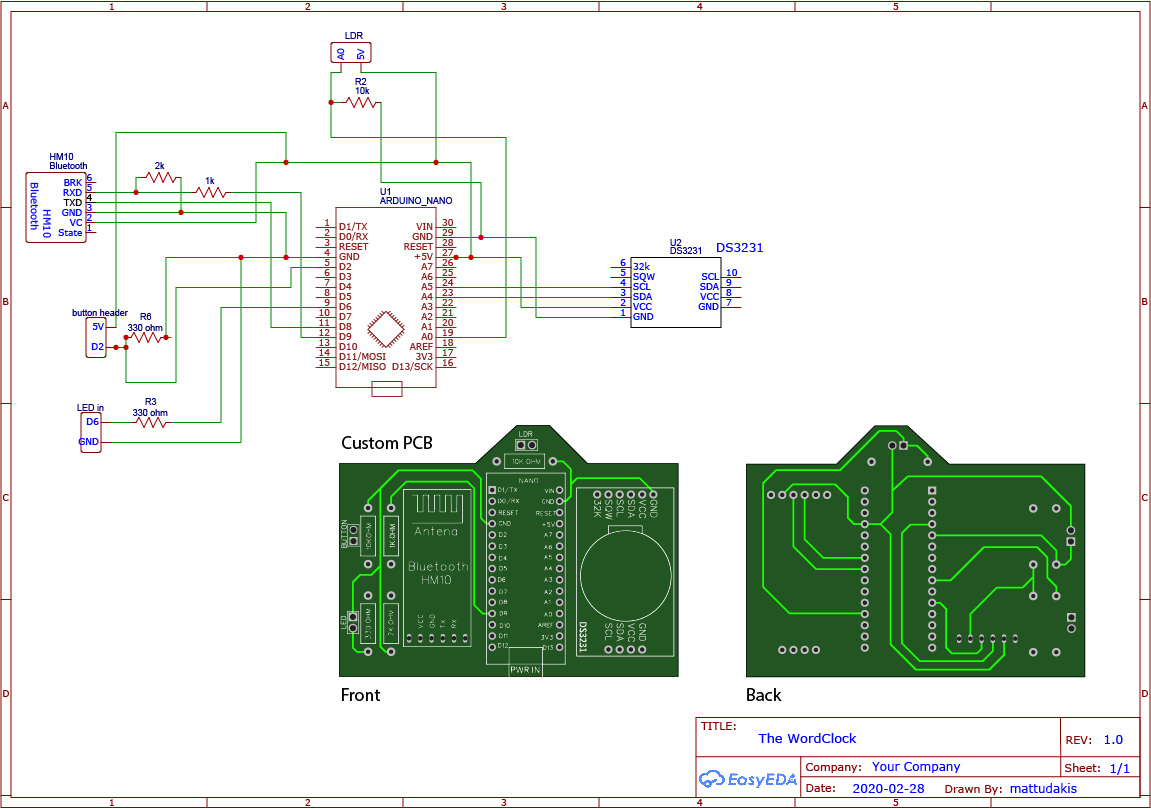Click the TITLE: label in title block
This screenshot has height=809, width=1151.
tap(718, 726)
